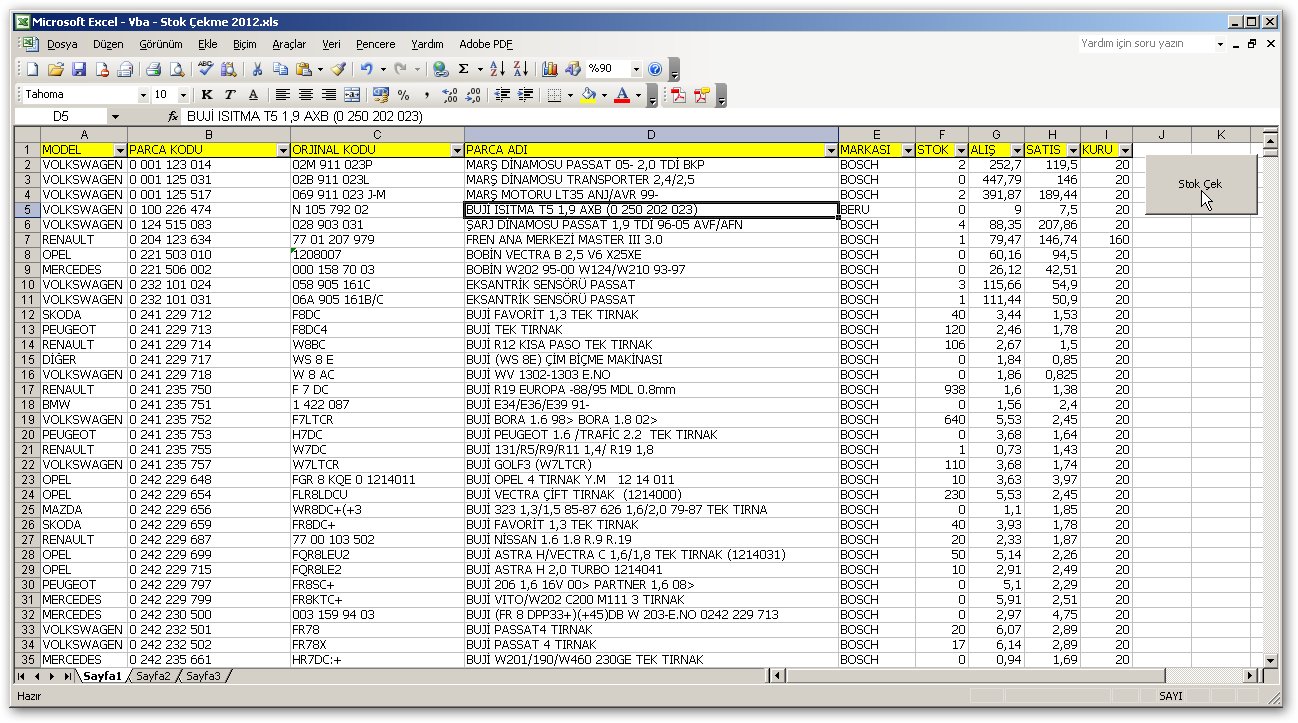Insert a hyperlink with the globe icon
The height and width of the screenshot is (723, 1298).
tap(440, 69)
